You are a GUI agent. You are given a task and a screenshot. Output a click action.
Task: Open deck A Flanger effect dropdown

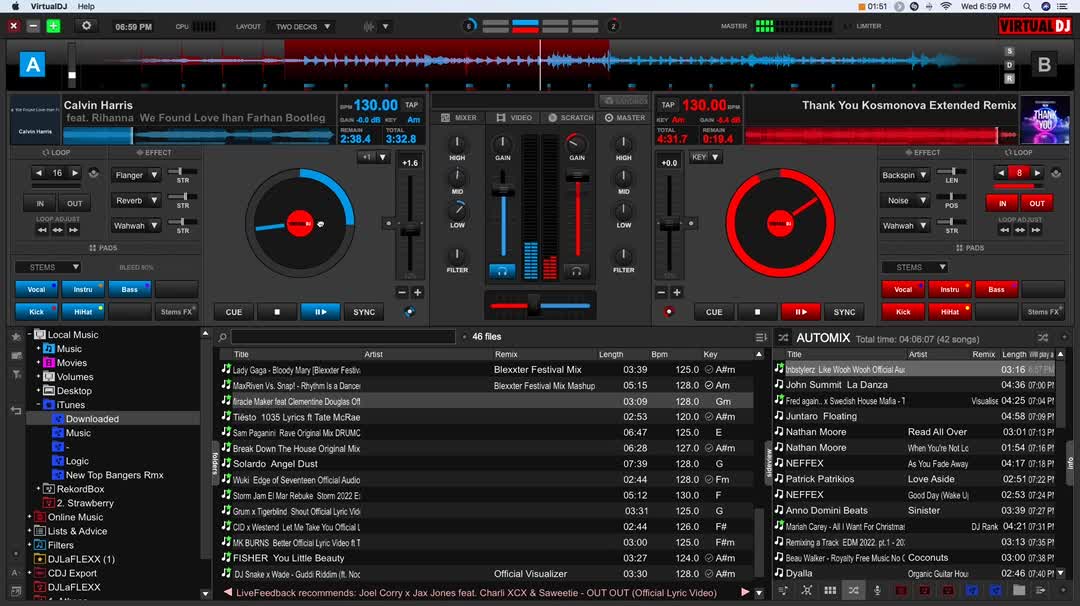(x=136, y=175)
